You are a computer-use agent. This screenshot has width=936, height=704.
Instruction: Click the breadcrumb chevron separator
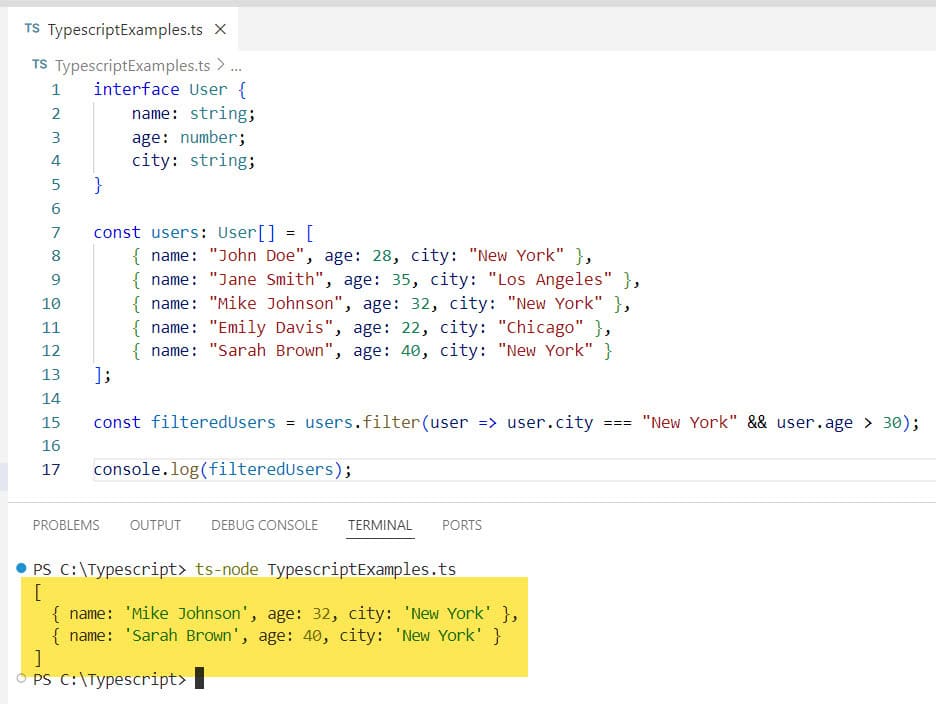[221, 64]
